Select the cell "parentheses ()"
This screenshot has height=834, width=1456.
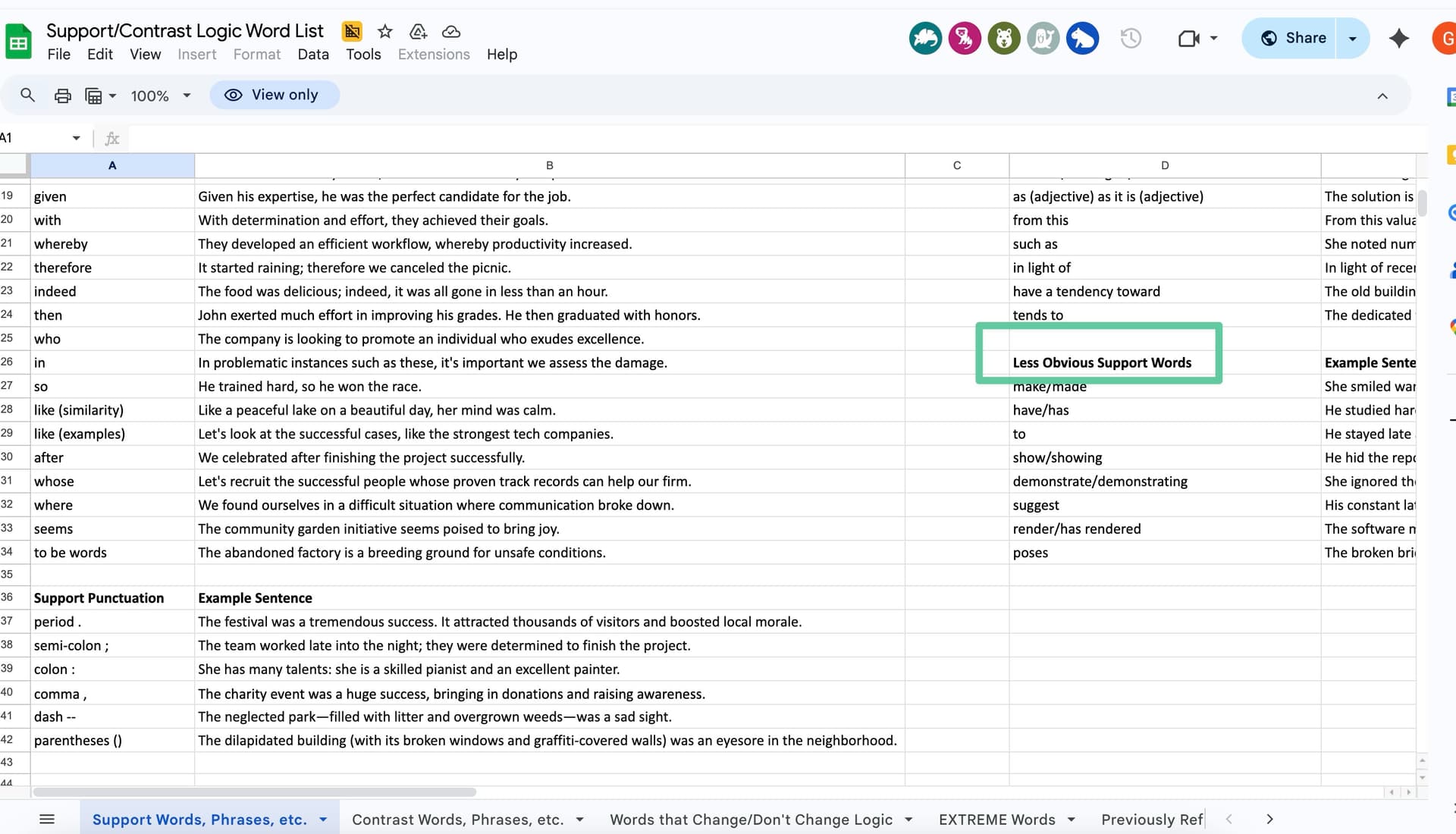click(112, 740)
